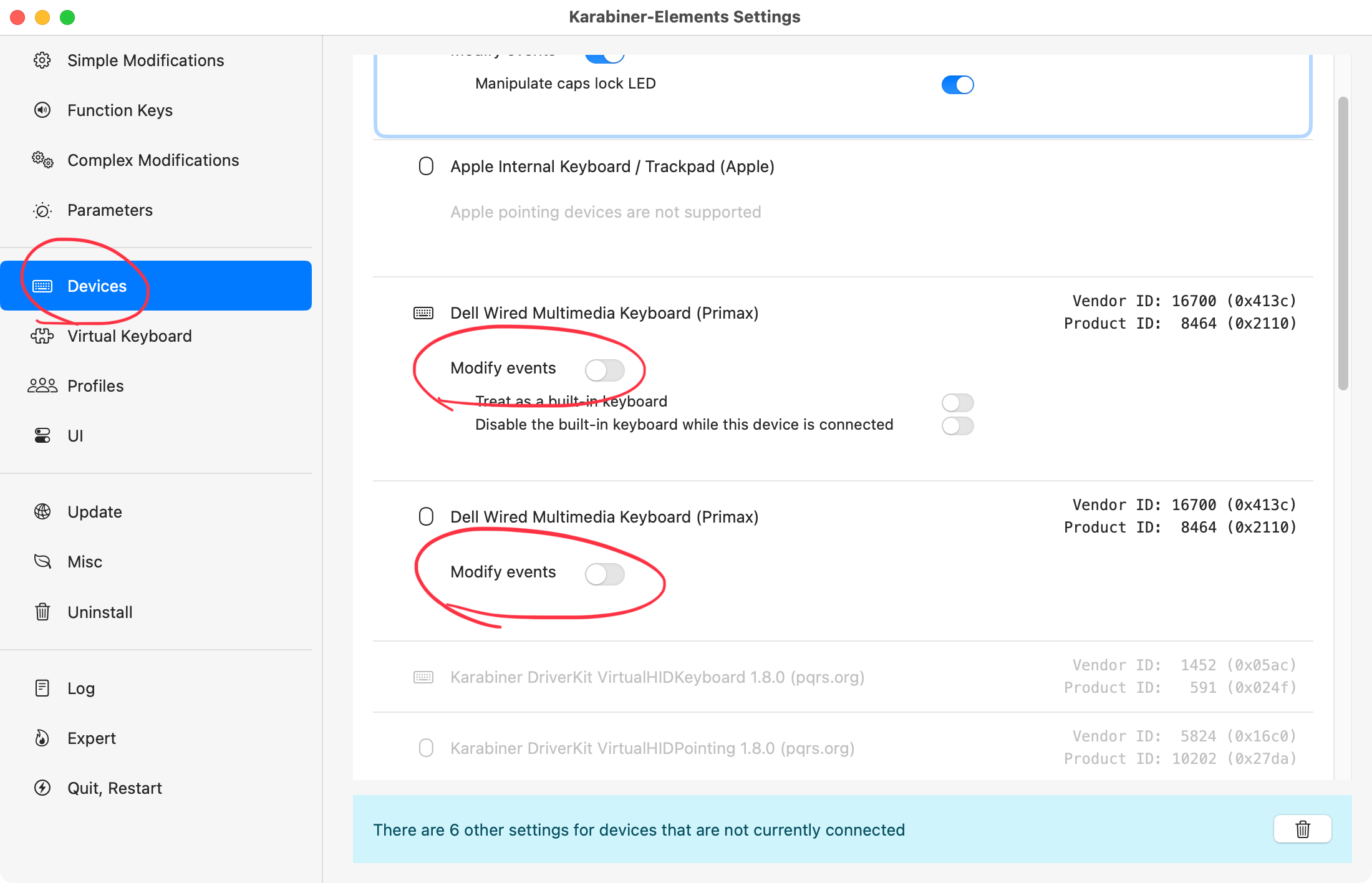Click the Function Keys speaker icon
The width and height of the screenshot is (1372, 883).
42,110
